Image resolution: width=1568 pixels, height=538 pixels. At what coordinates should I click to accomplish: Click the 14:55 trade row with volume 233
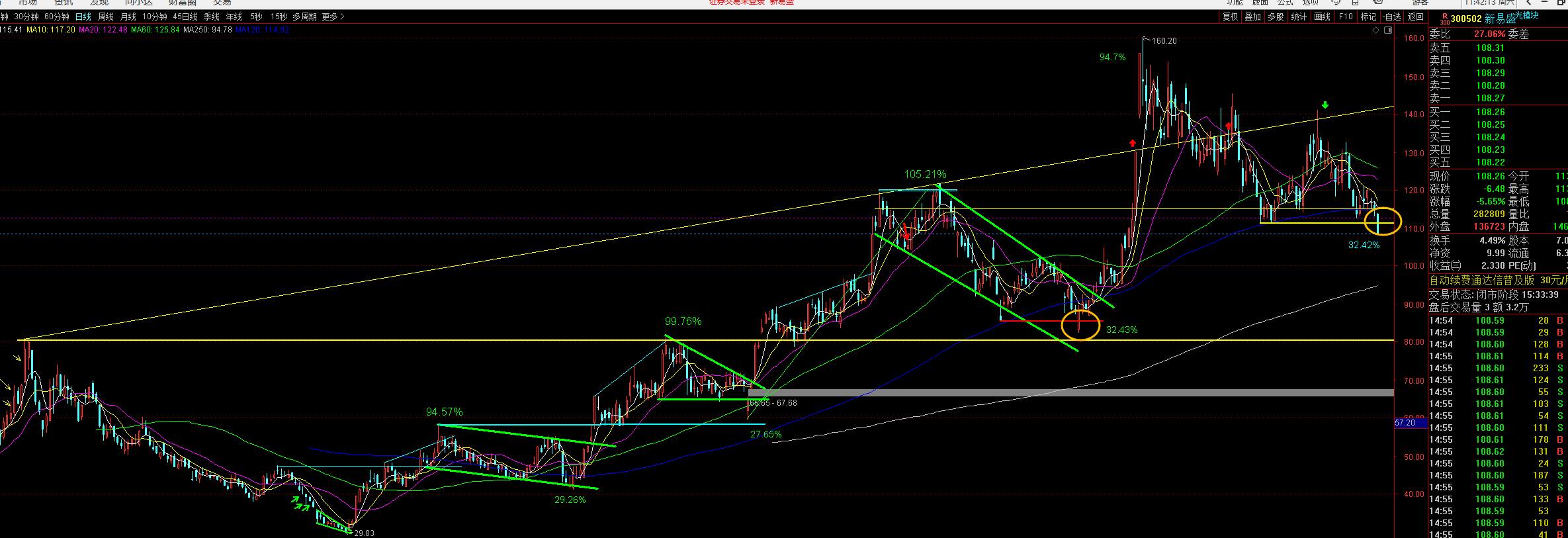coord(1498,368)
